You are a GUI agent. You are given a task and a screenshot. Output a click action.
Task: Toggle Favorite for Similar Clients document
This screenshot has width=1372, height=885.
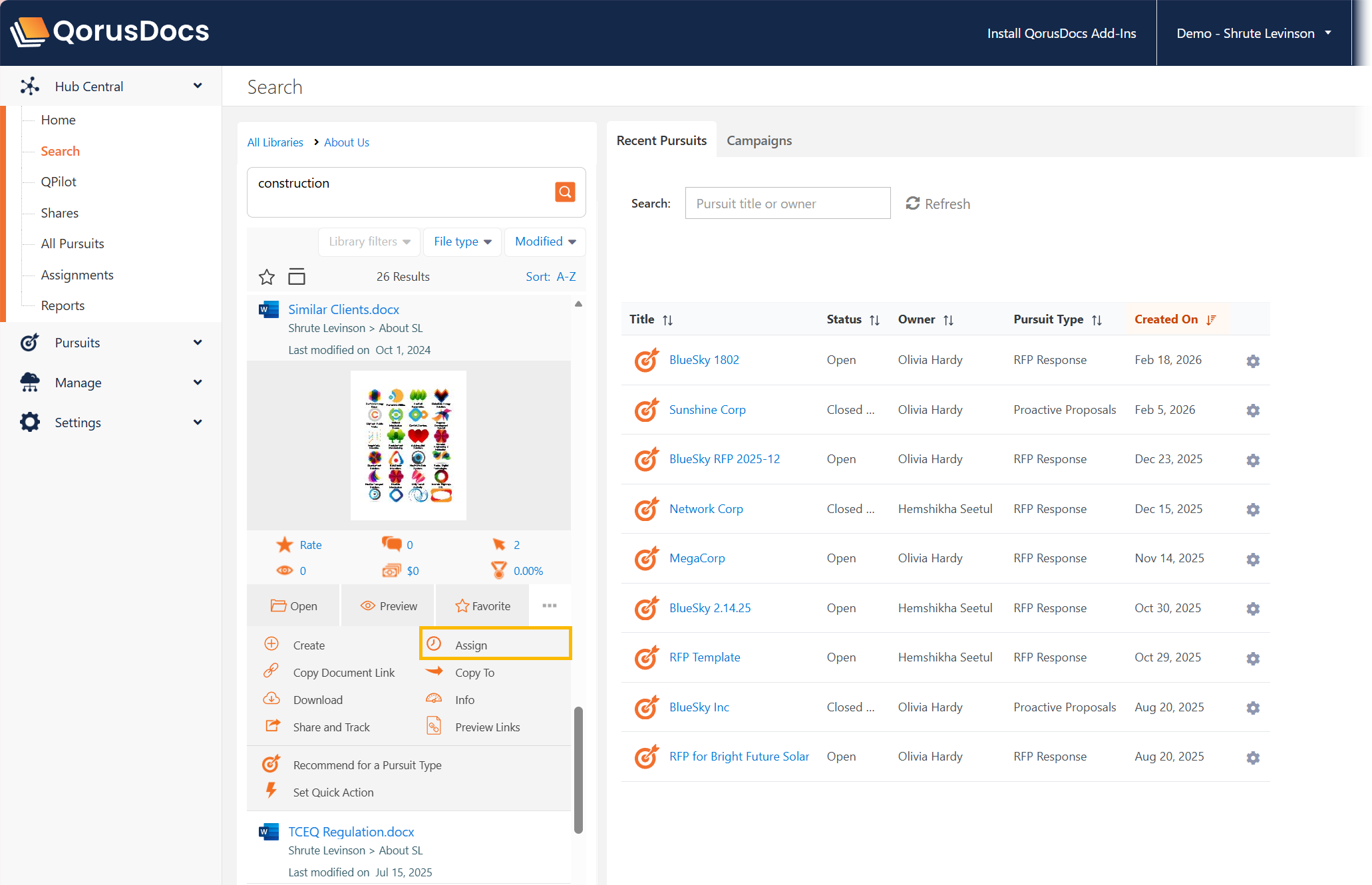pyautogui.click(x=482, y=606)
